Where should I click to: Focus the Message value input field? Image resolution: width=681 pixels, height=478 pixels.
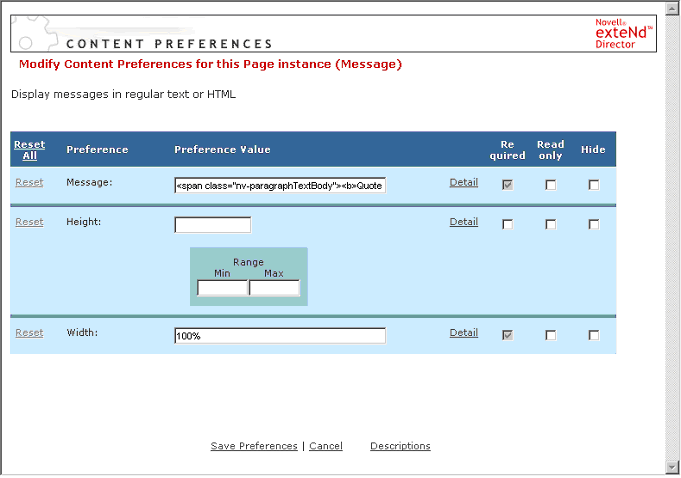[280, 185]
